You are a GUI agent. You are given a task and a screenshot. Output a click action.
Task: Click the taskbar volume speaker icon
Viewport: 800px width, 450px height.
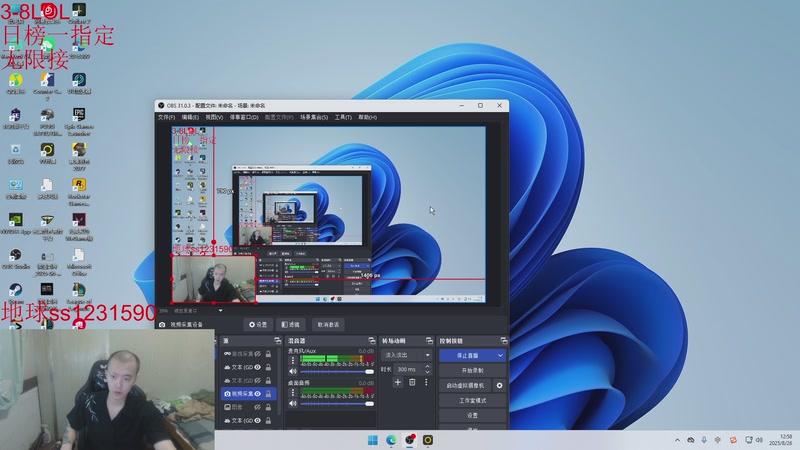(759, 440)
